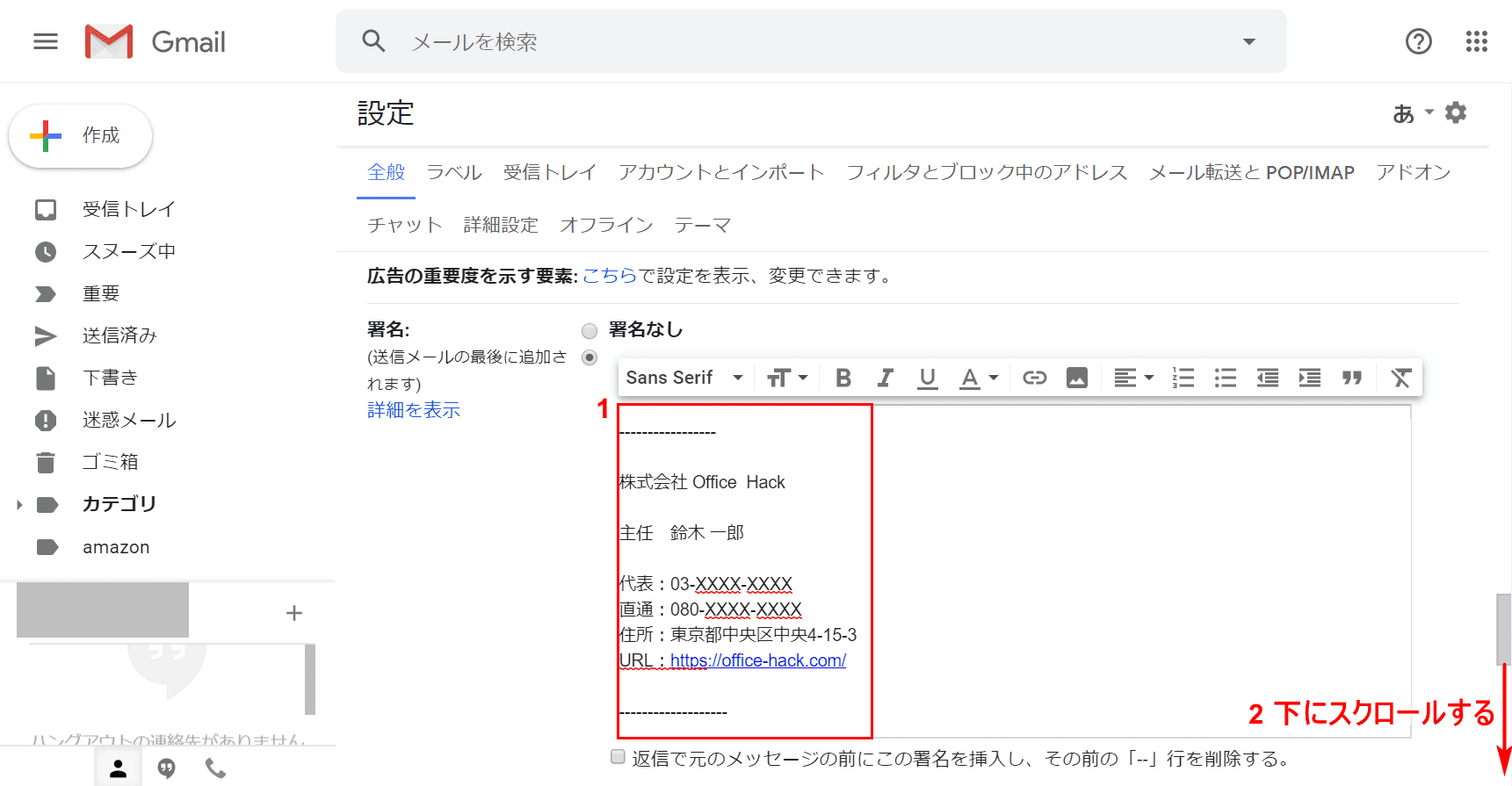Decrease indent of signature text

click(1268, 378)
